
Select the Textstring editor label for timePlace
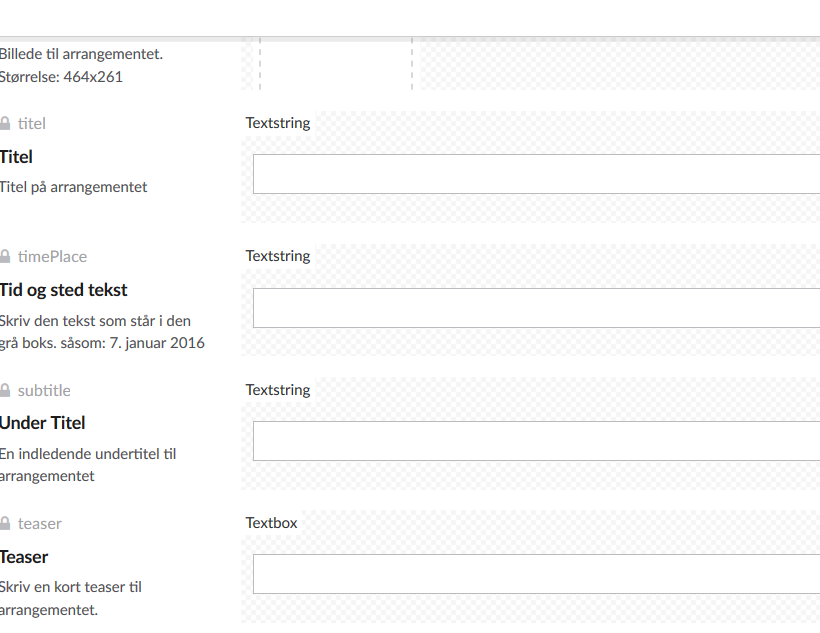[x=278, y=256]
